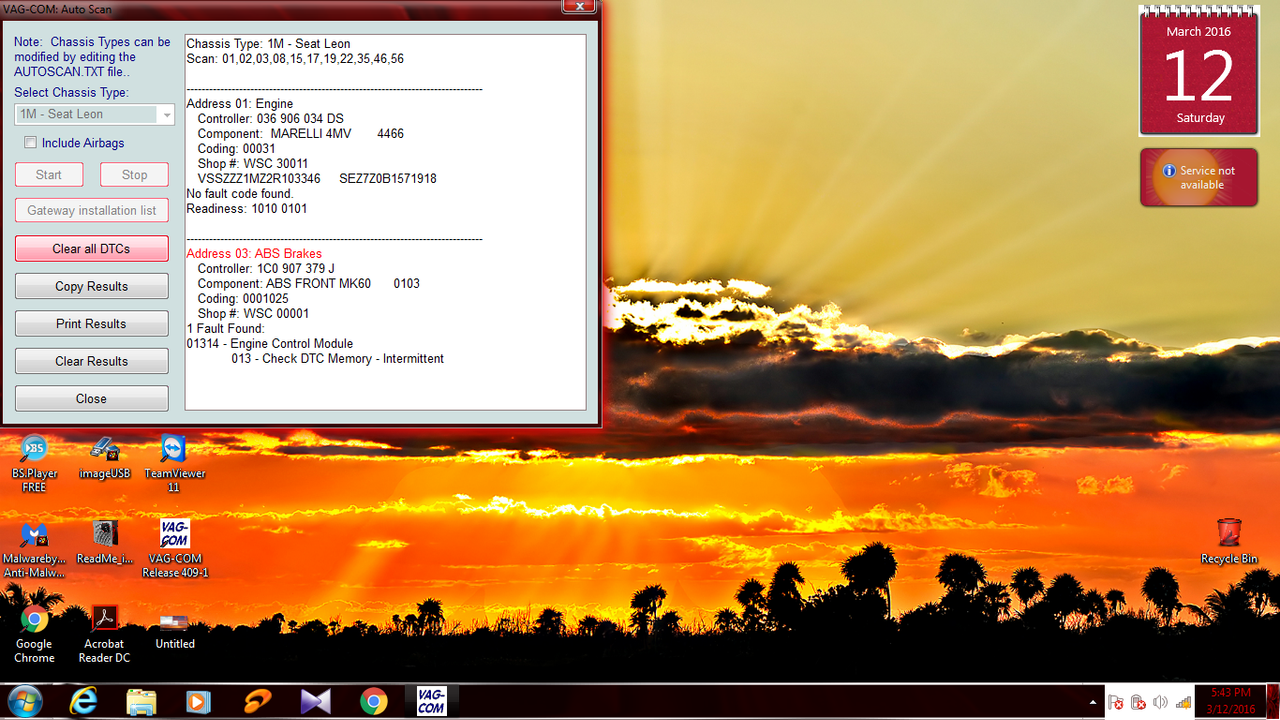Click the Address 01: Engine line
The width and height of the screenshot is (1280, 720).
click(240, 104)
